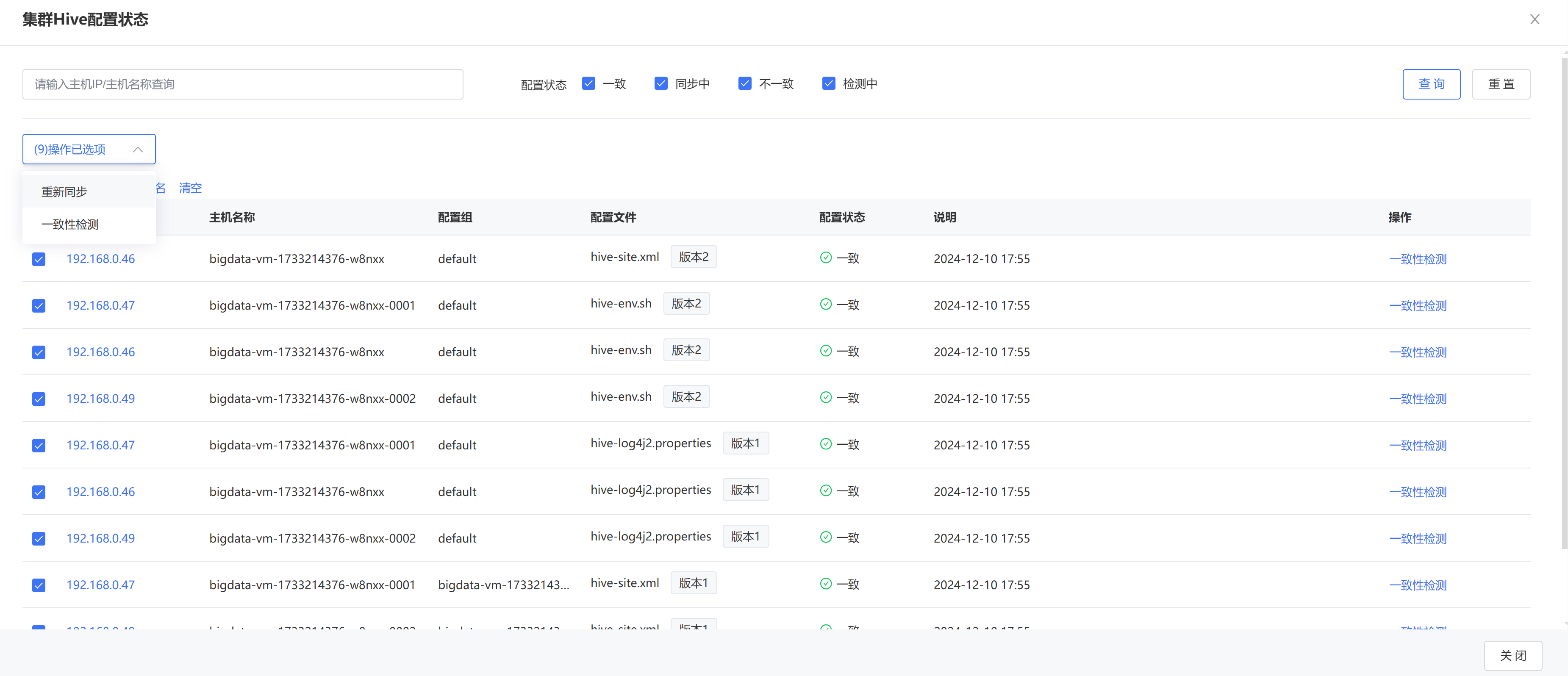Click status check icon for 192.168.0.46 hive-env.sh row

(825, 350)
